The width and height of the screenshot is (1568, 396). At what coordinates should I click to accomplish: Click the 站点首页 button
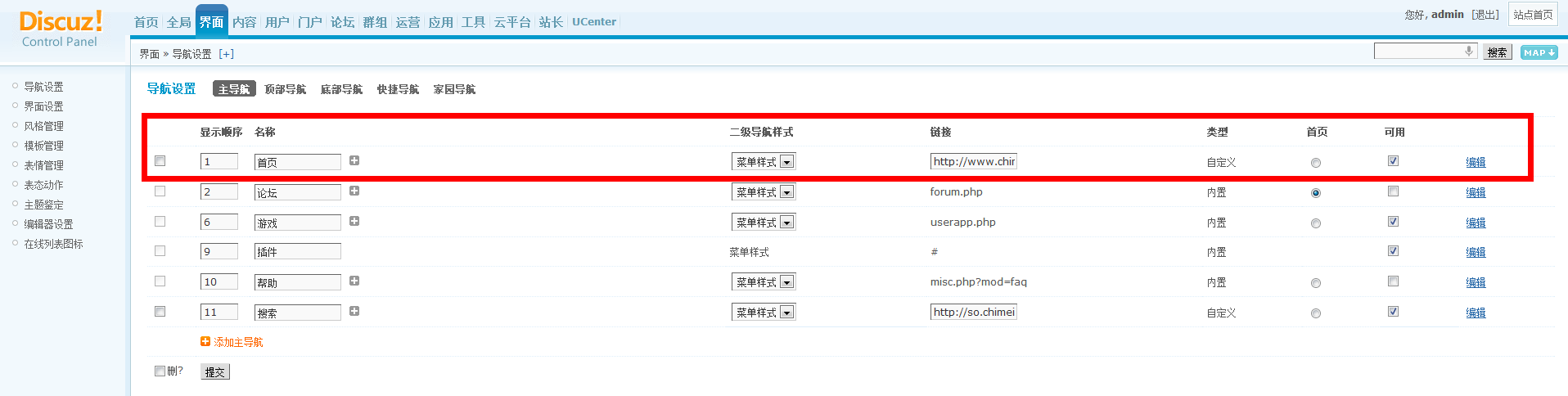pos(1533,14)
